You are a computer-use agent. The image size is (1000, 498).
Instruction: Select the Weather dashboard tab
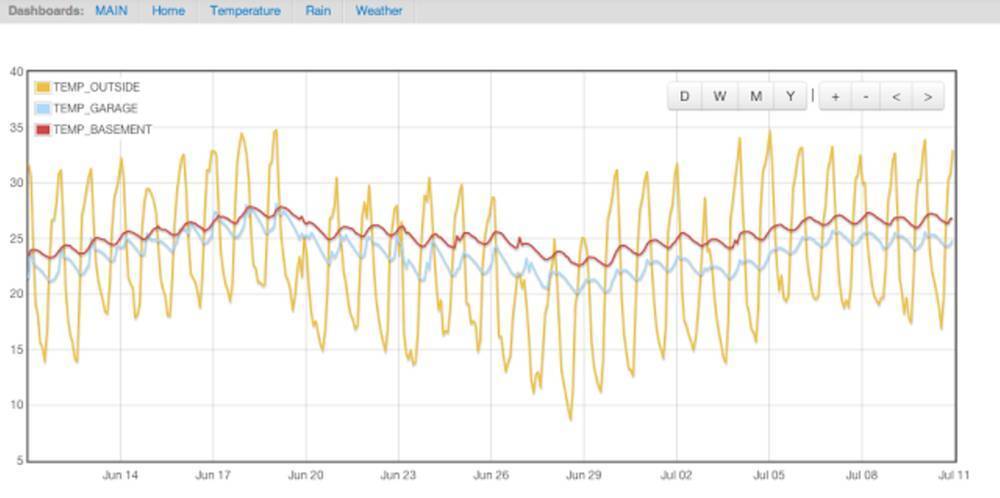point(379,11)
